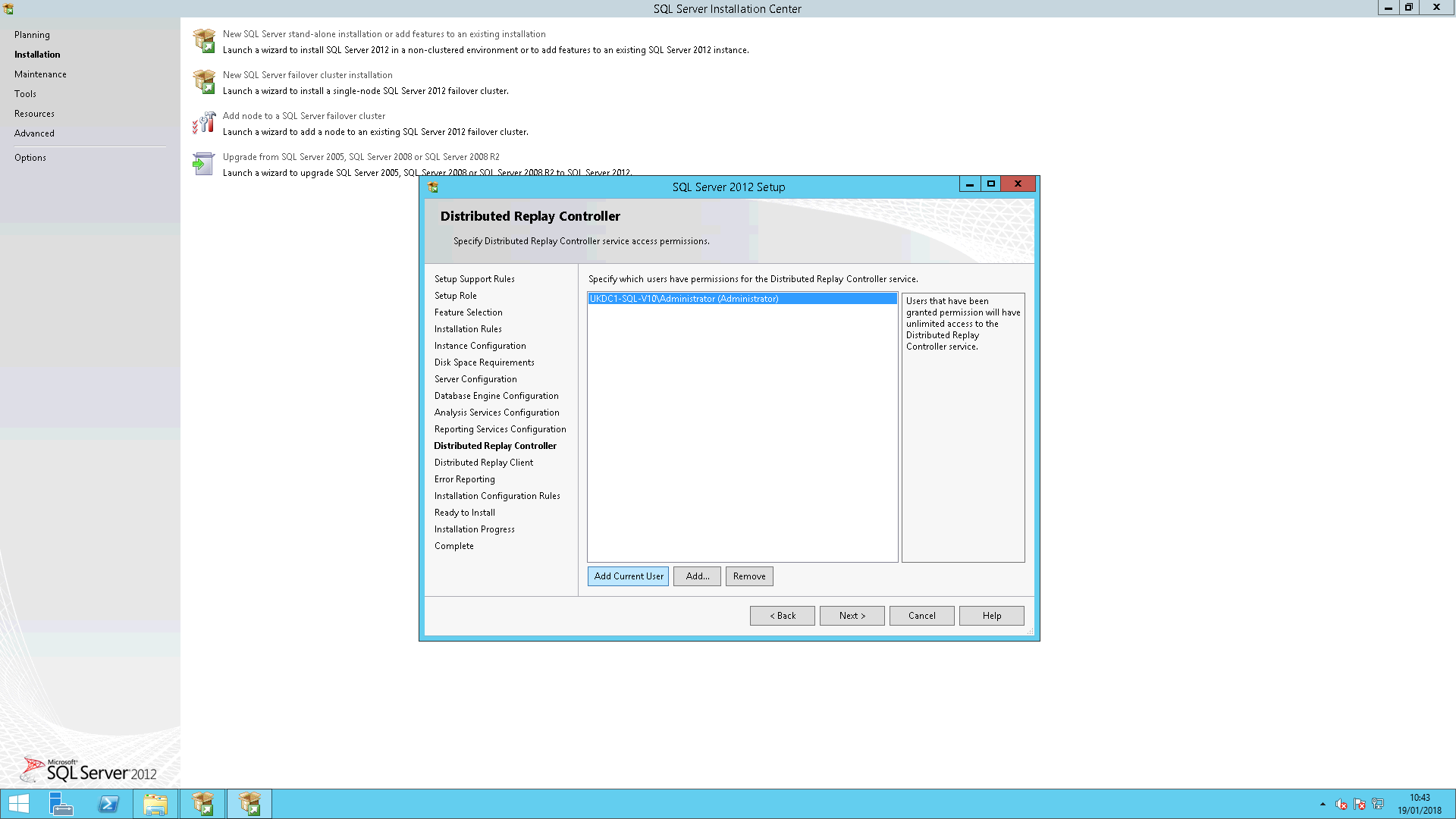Switch to the Maintenance section
Image resolution: width=1456 pixels, height=819 pixels.
(40, 74)
